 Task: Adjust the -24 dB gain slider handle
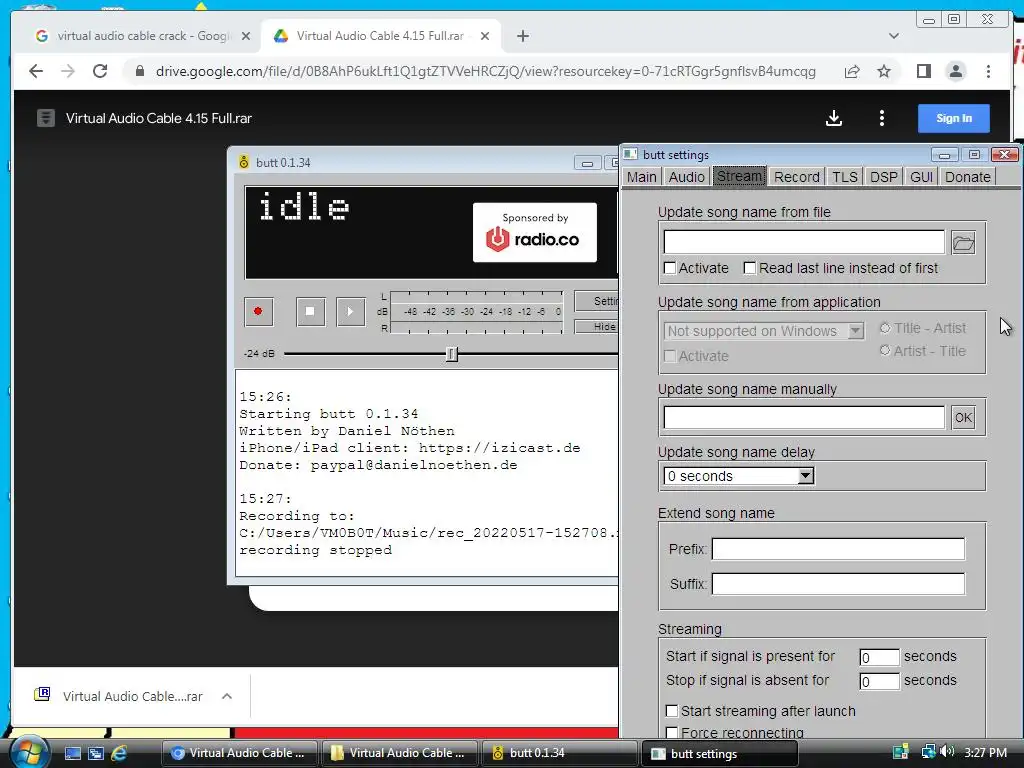[451, 354]
